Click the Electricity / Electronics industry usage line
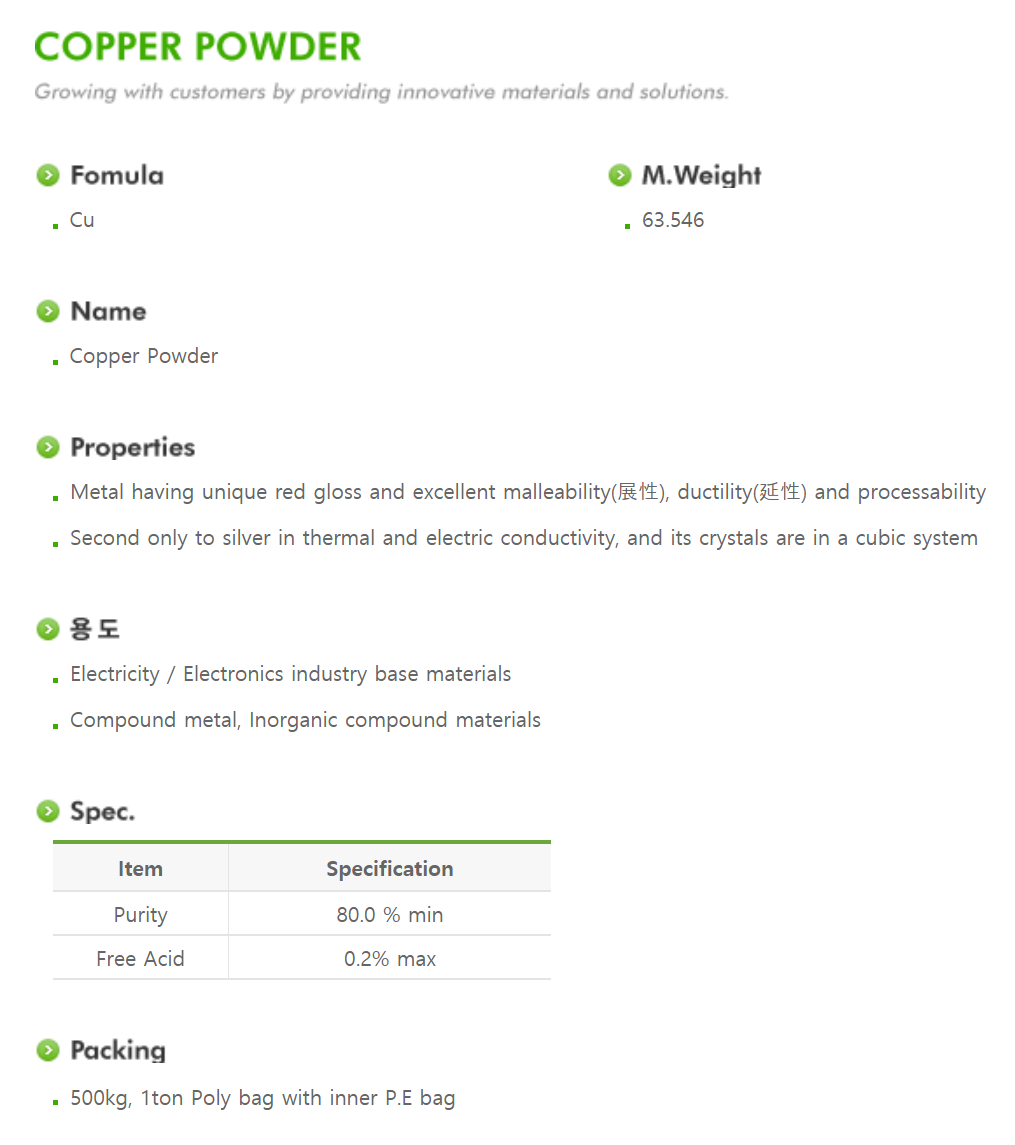The image size is (1015, 1145). click(291, 674)
